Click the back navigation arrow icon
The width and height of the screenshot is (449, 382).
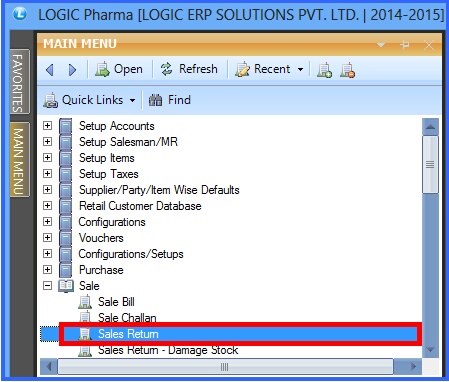50,70
